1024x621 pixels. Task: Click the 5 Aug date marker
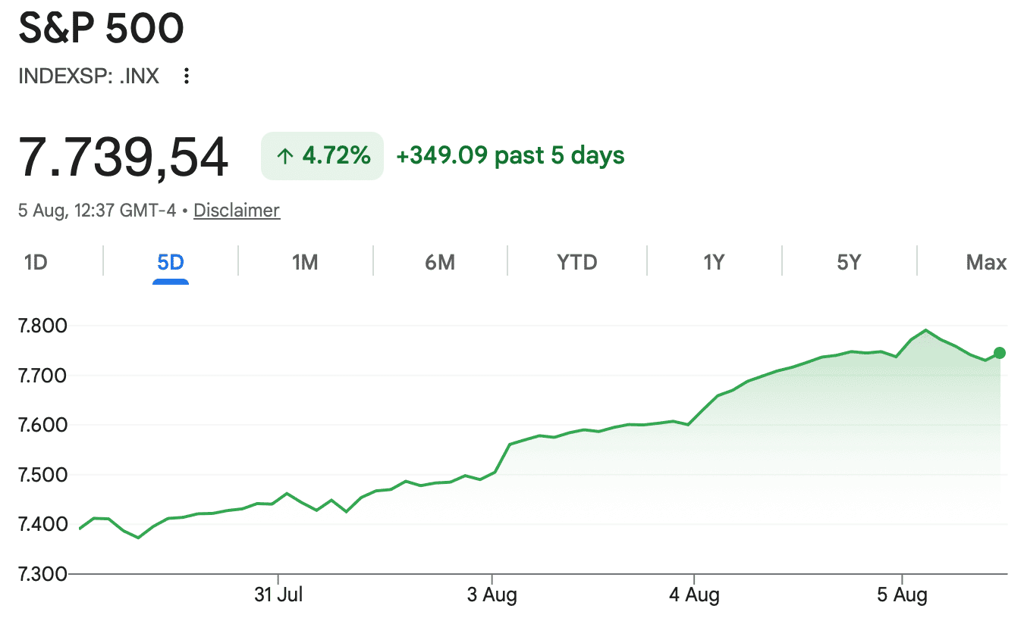pos(902,595)
